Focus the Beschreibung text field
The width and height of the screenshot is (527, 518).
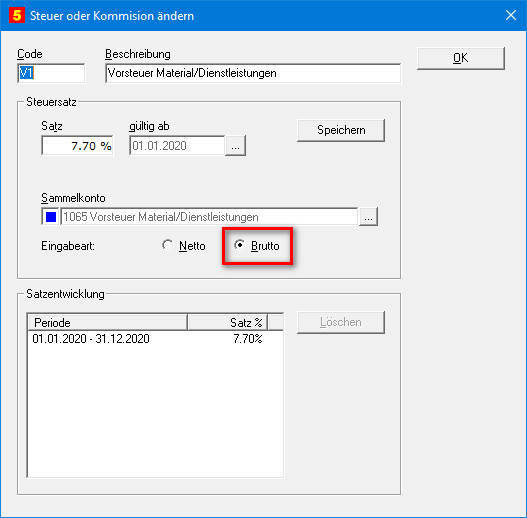(x=253, y=73)
